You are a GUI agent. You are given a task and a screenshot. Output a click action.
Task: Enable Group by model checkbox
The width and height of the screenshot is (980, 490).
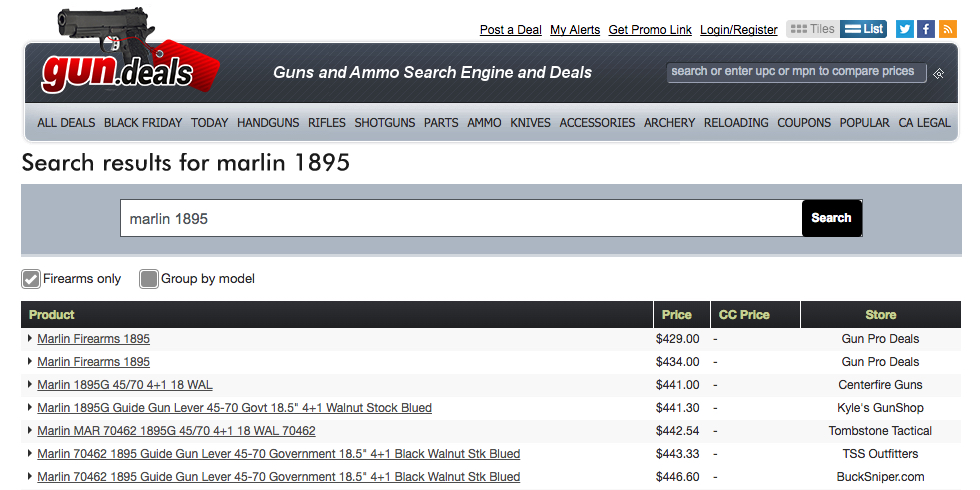[149, 279]
